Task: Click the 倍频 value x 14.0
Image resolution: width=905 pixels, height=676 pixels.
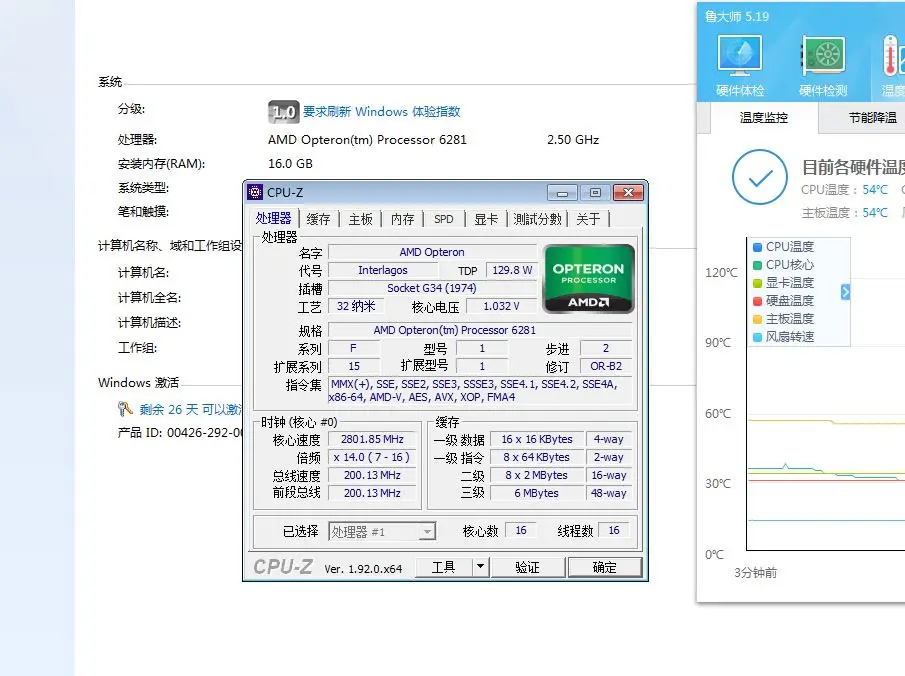Action: click(372, 457)
